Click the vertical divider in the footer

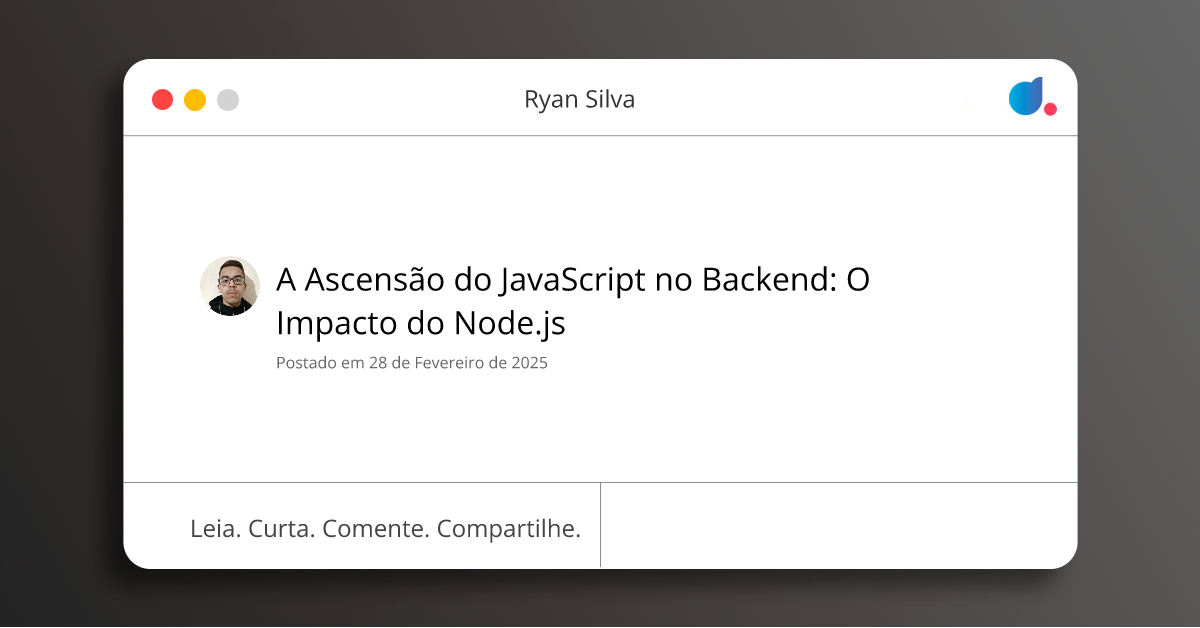tap(600, 525)
